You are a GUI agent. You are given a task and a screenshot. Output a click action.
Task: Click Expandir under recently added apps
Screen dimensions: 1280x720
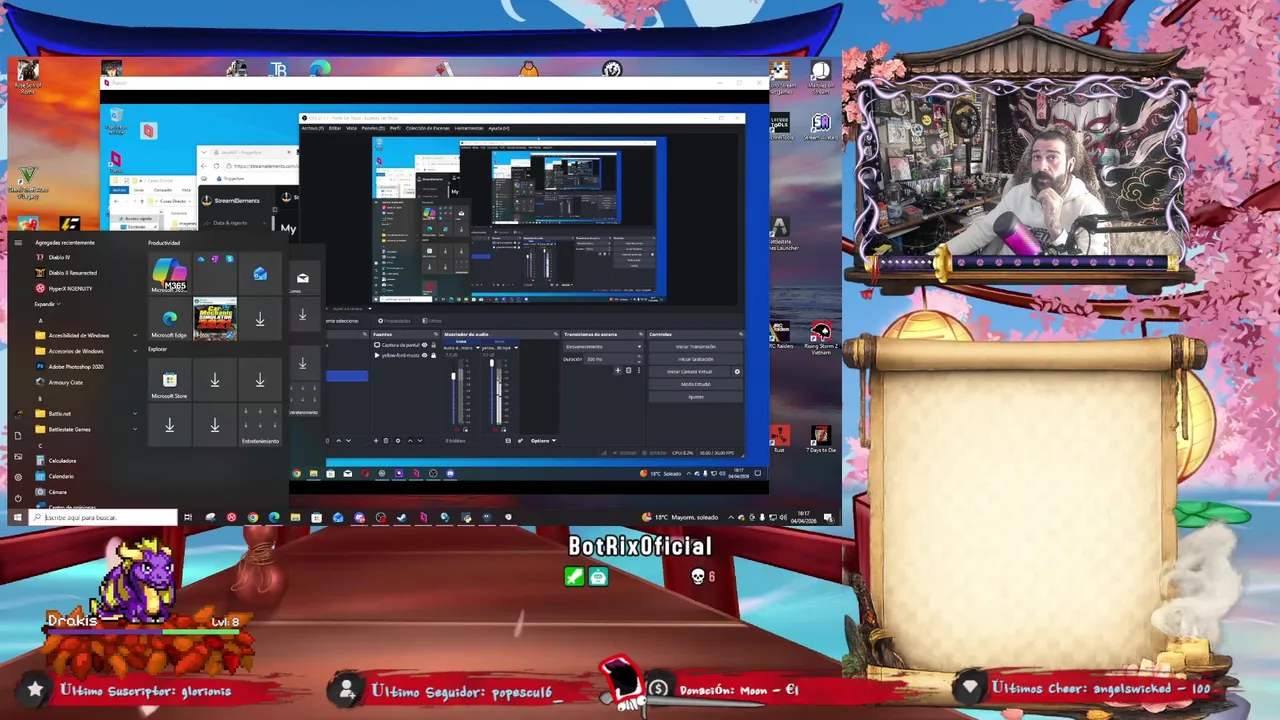coord(47,304)
